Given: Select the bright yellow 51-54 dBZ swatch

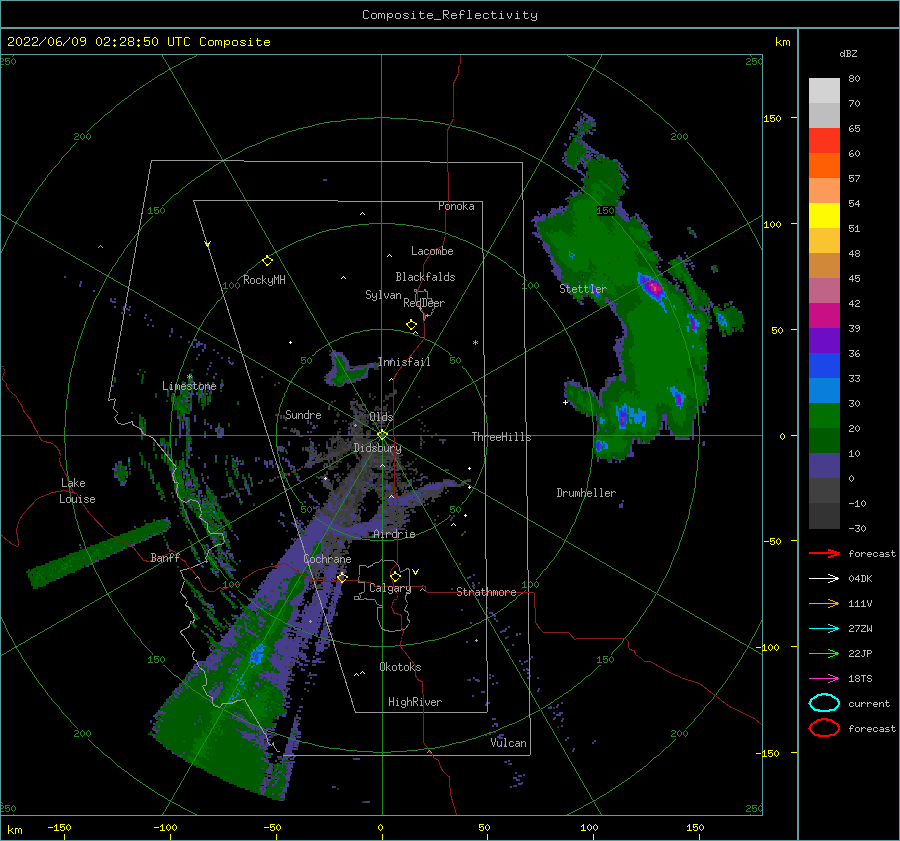Looking at the screenshot, I should click(x=824, y=215).
